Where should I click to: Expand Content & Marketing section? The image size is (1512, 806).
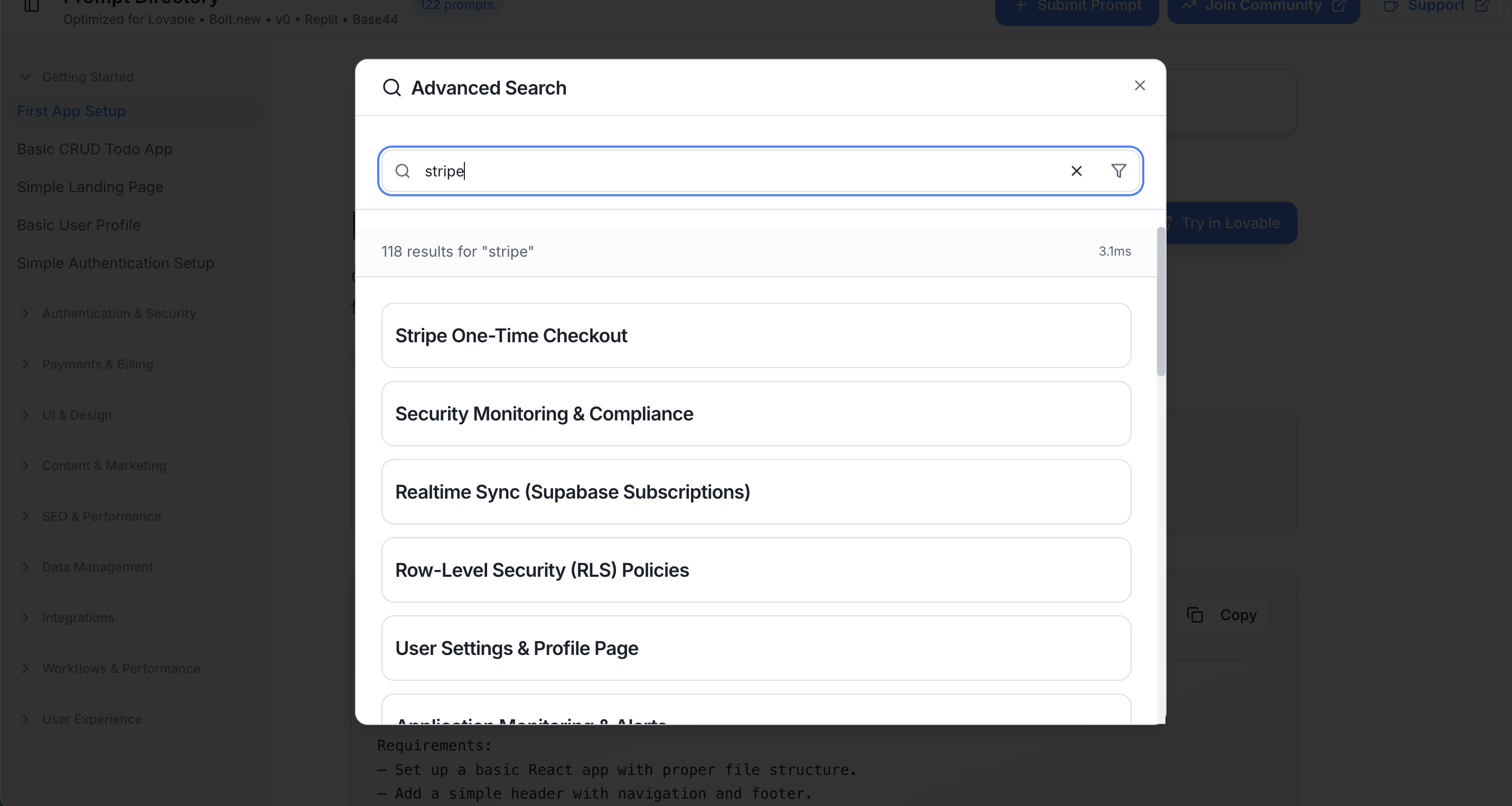94,466
